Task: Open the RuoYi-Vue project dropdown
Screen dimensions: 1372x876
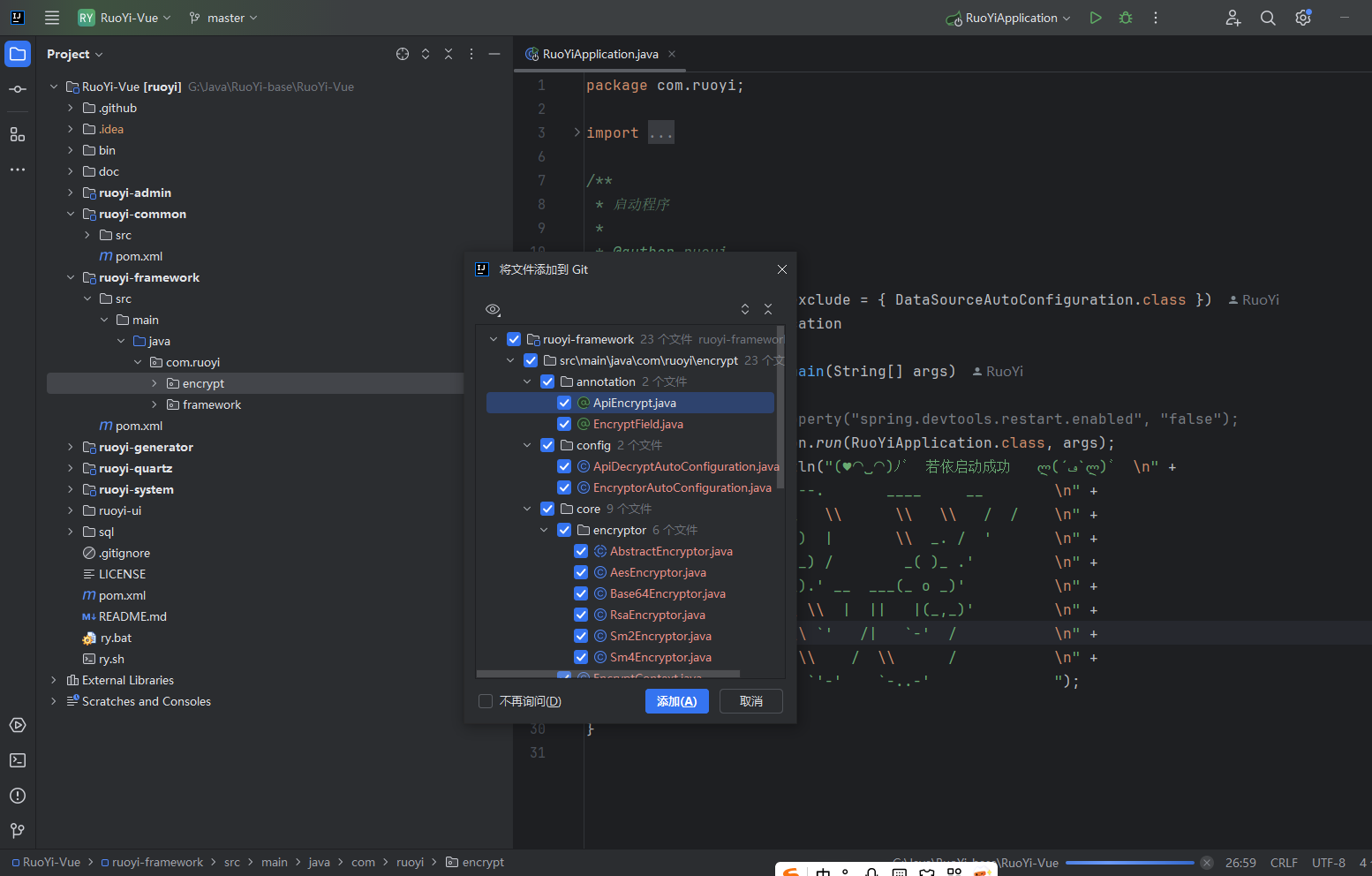Action: click(124, 18)
